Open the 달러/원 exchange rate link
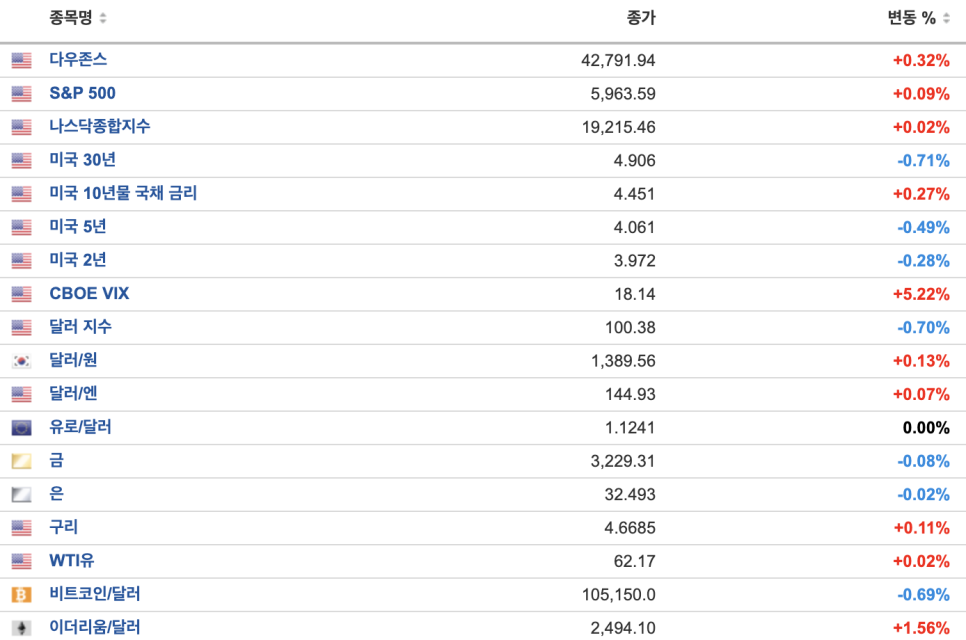 pyautogui.click(x=73, y=360)
